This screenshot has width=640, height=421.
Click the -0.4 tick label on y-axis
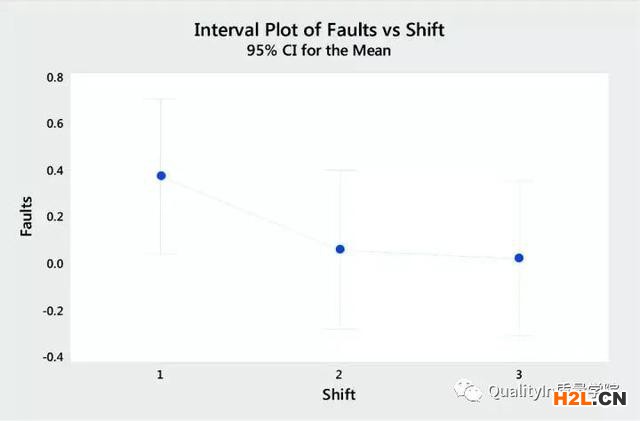tap(52, 357)
